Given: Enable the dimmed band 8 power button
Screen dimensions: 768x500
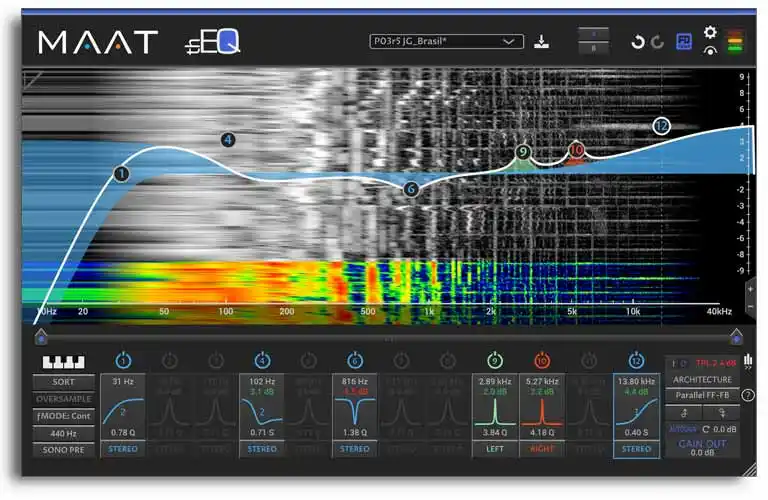Looking at the screenshot, I should (x=448, y=360).
